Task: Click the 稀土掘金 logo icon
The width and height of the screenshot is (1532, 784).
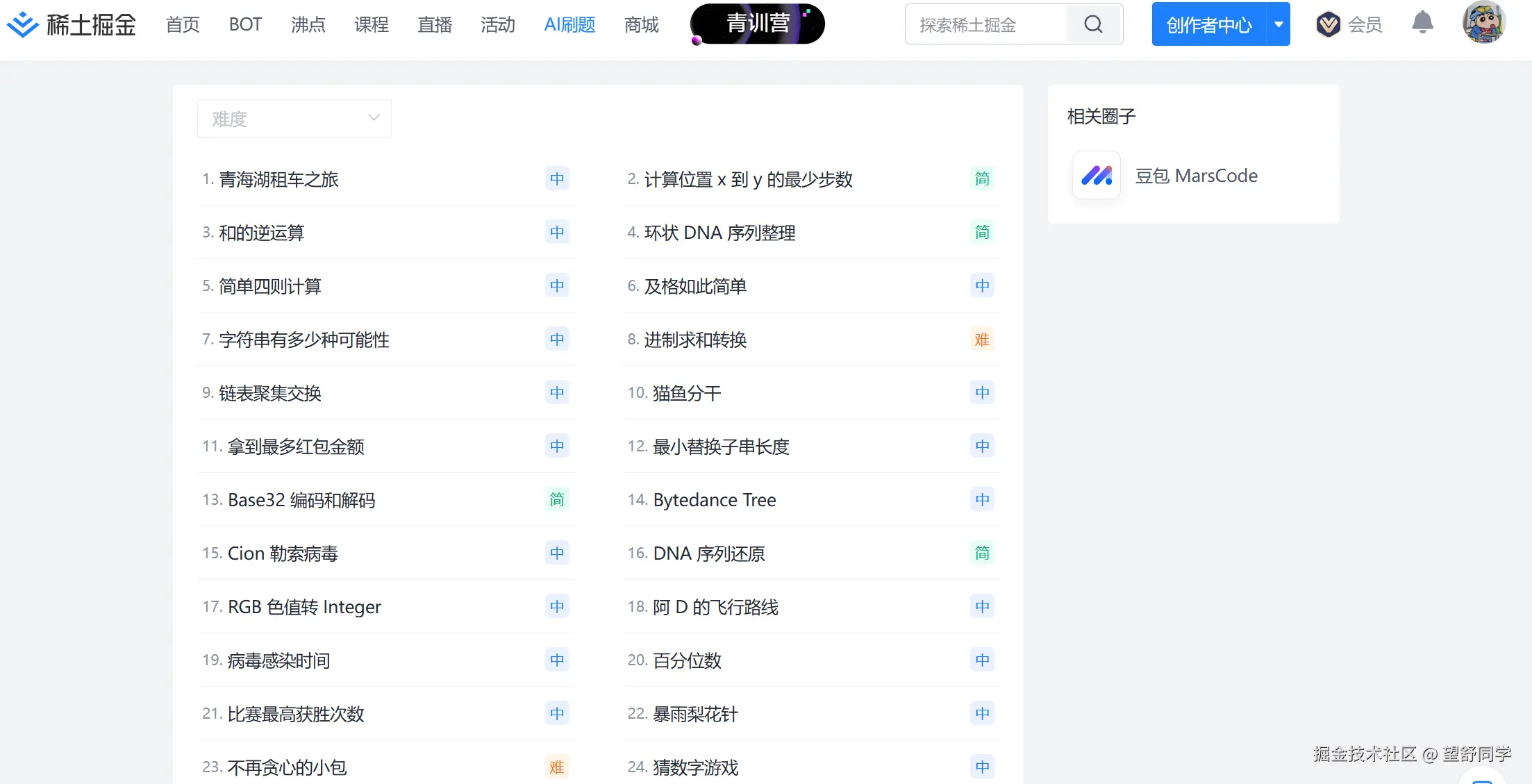Action: tap(23, 24)
